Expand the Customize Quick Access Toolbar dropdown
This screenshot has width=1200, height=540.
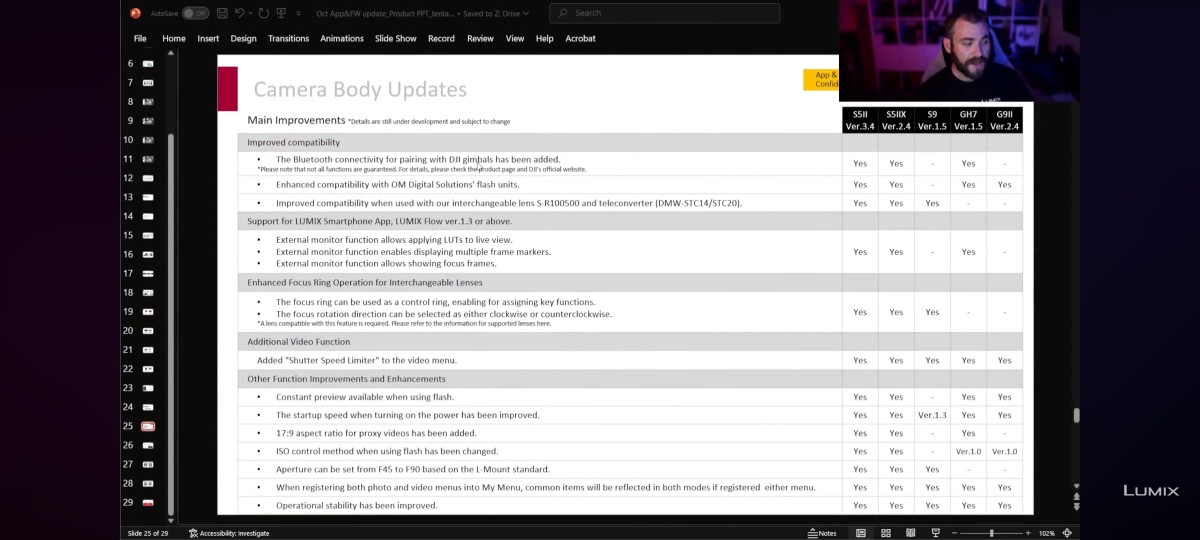click(x=299, y=14)
